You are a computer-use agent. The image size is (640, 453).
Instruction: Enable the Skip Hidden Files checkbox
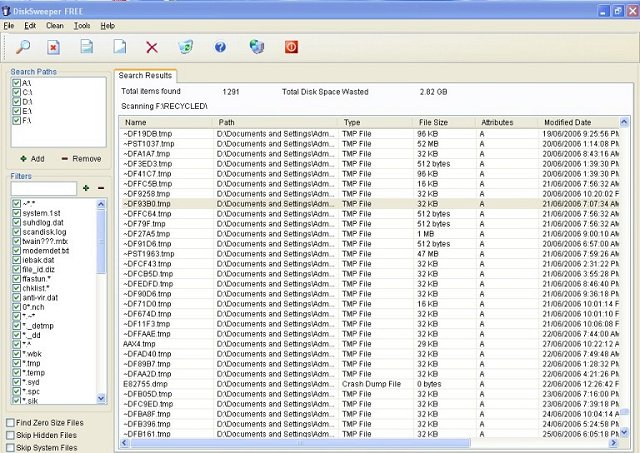coord(11,436)
